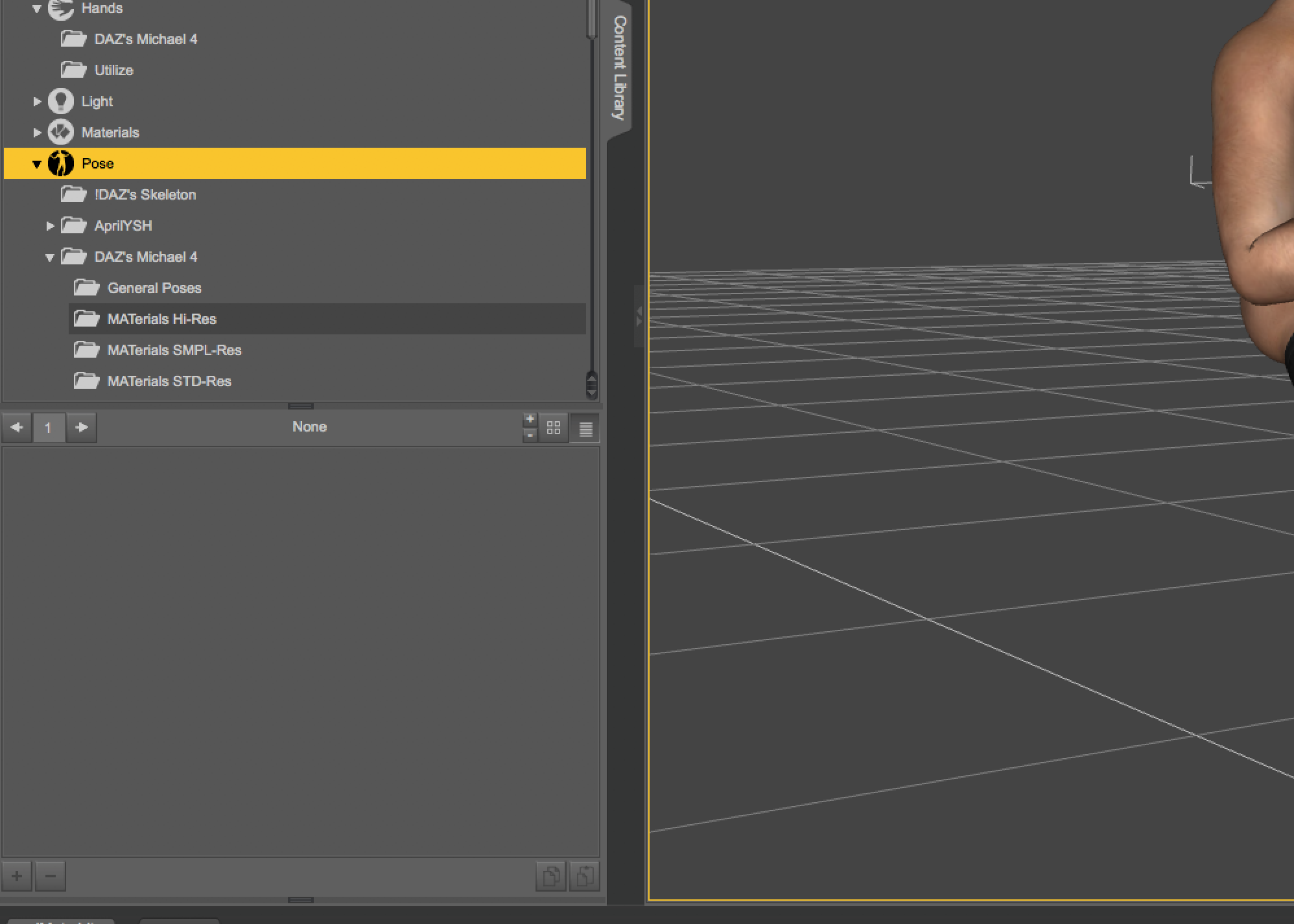Switch to list view mode
Image resolution: width=1294 pixels, height=924 pixels.
click(x=585, y=429)
